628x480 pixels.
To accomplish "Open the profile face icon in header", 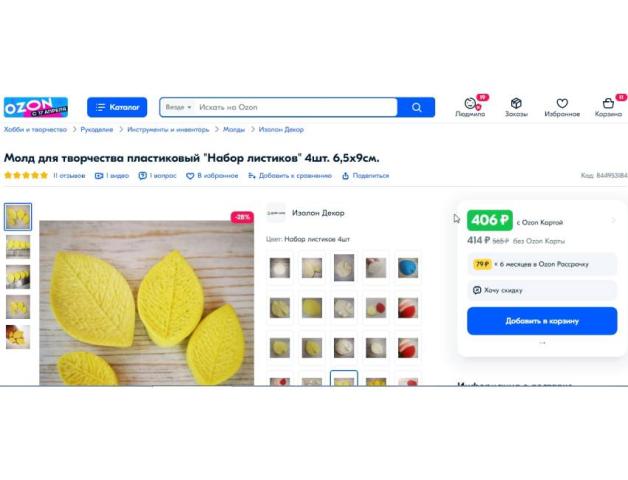I will tap(471, 103).
